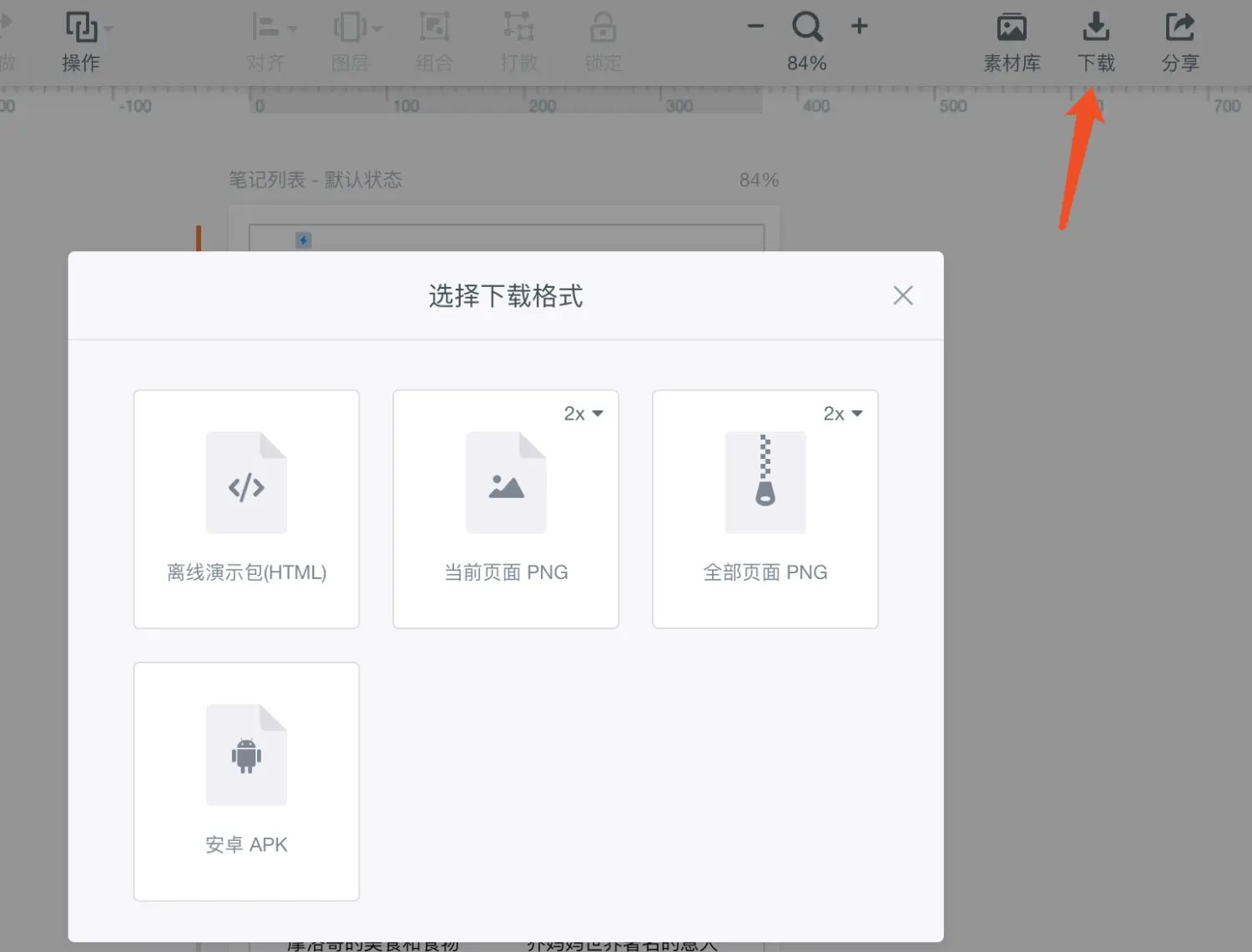Click the 84% zoom level indicator

[806, 62]
